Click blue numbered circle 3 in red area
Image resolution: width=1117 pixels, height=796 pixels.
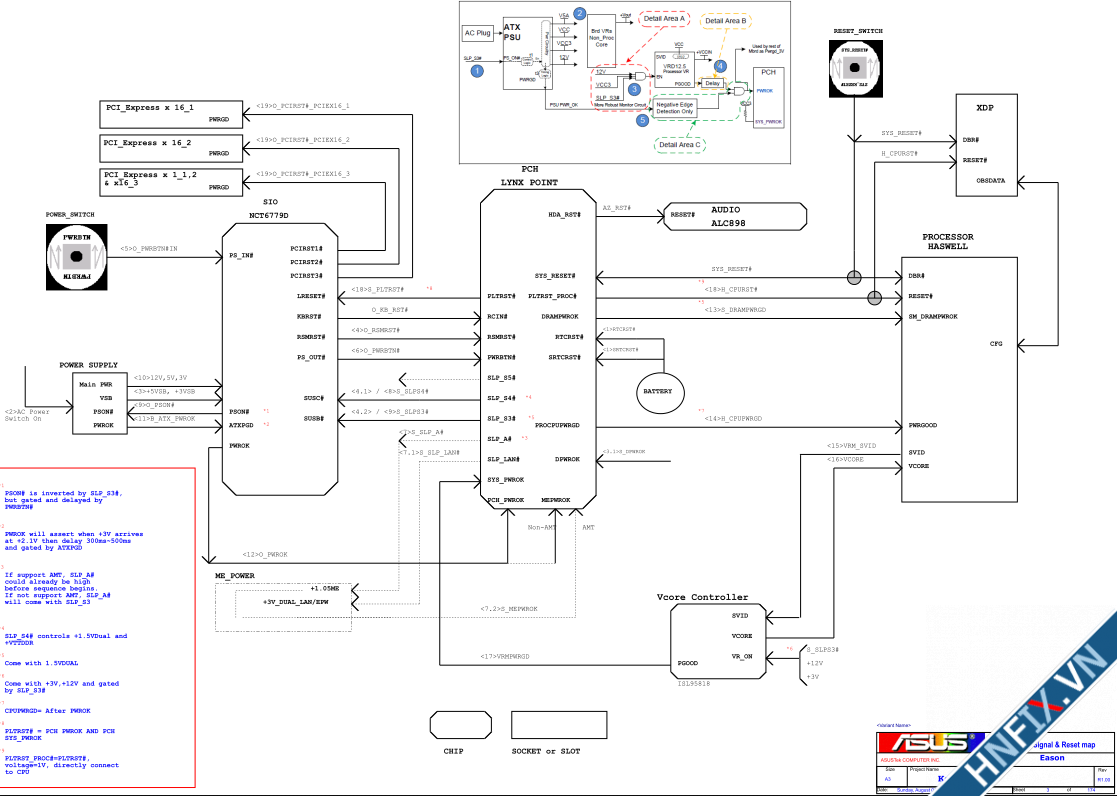coord(634,89)
